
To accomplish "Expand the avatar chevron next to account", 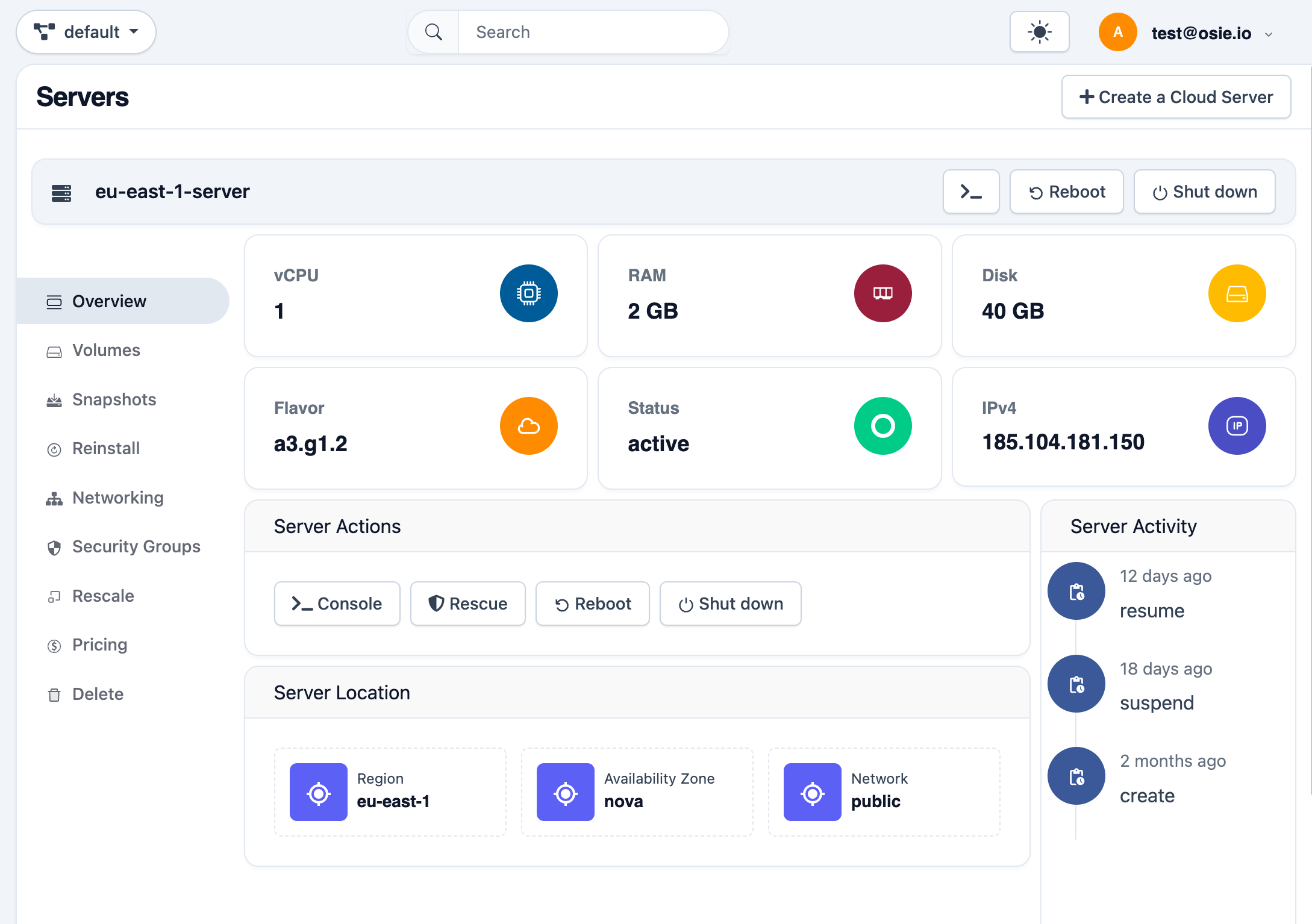I will (x=1270, y=34).
